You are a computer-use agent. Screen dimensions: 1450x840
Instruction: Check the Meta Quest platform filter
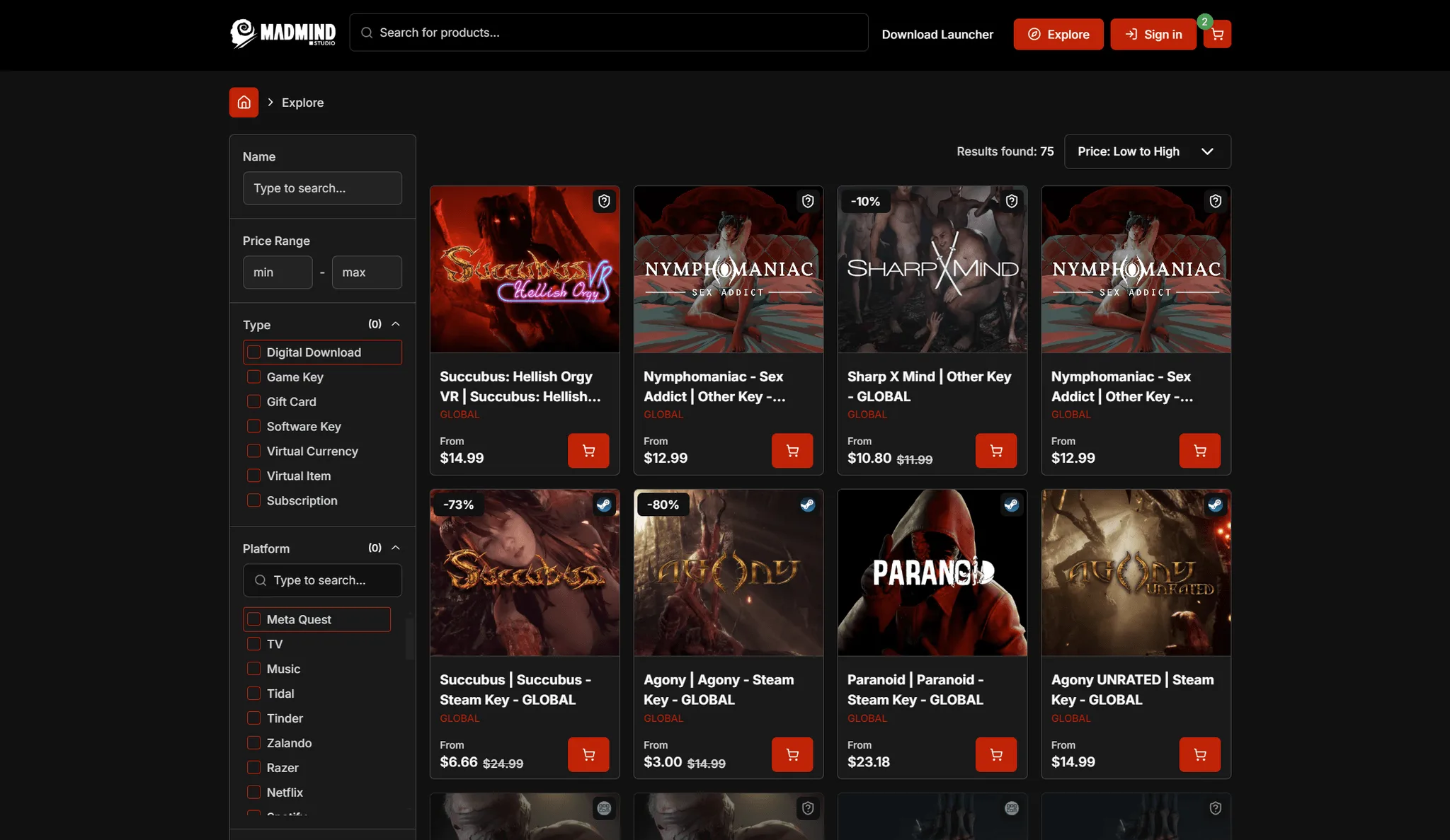click(253, 619)
